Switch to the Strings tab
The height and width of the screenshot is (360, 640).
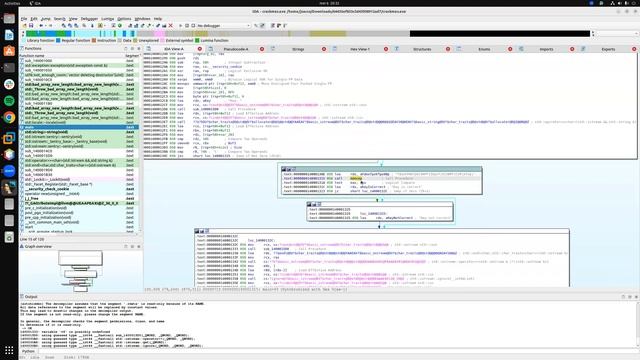[x=298, y=49]
